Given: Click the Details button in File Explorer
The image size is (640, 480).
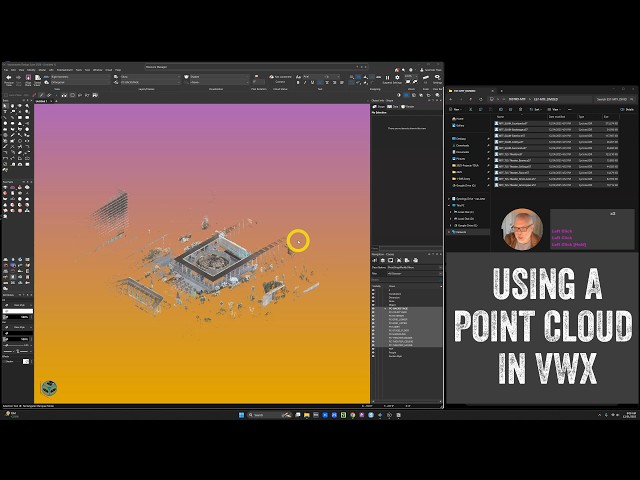Looking at the screenshot, I should (x=628, y=109).
